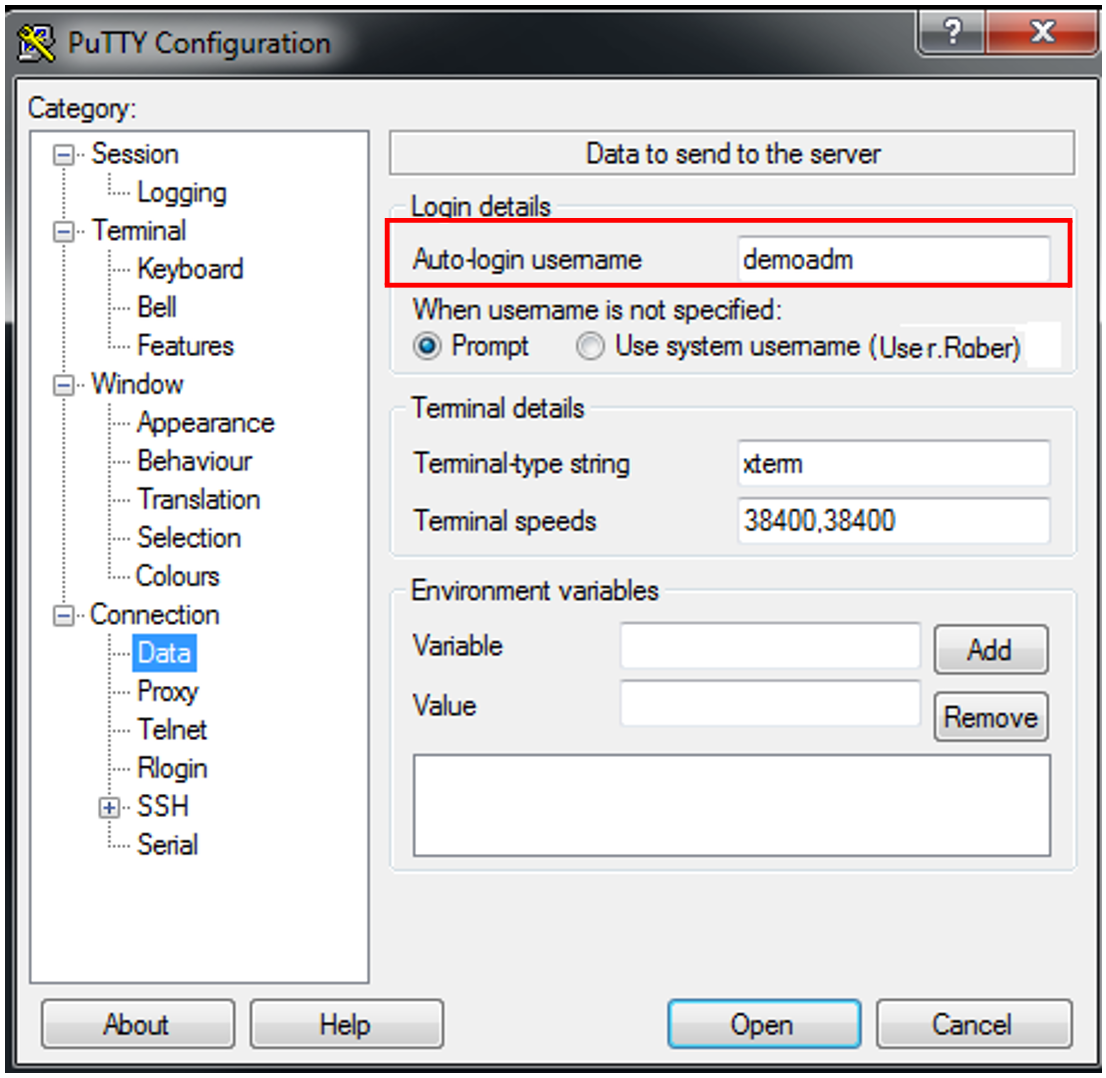Open the Translation category
1106x1078 pixels.
click(198, 499)
